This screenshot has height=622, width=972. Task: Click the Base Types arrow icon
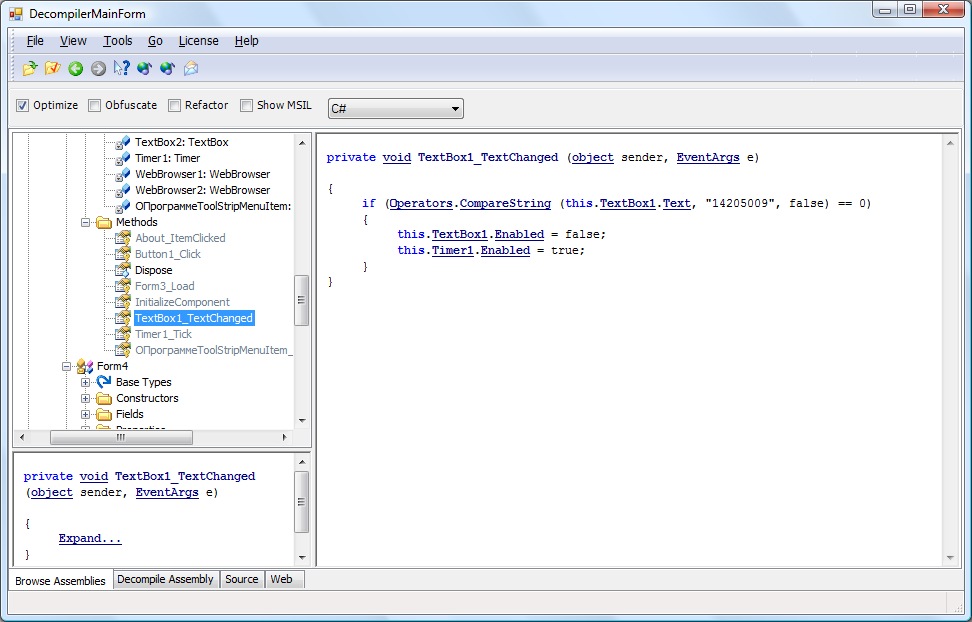(x=104, y=382)
